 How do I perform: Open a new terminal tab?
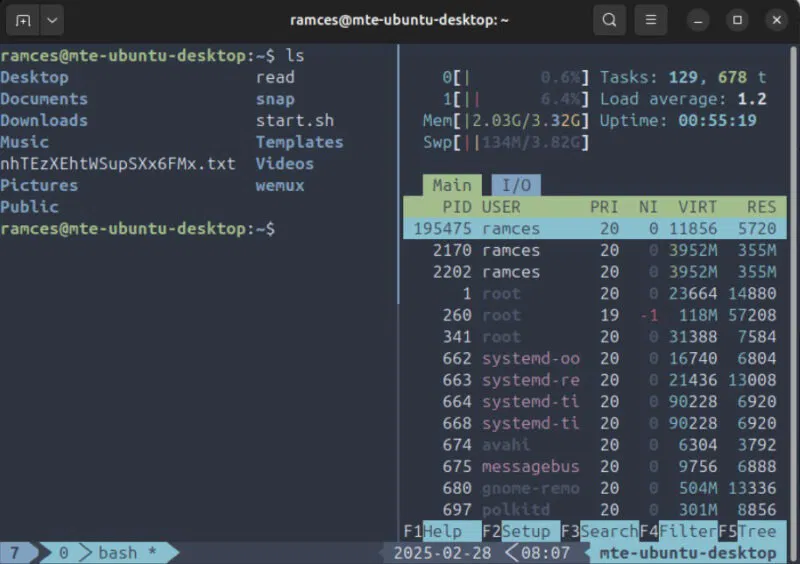[23, 20]
